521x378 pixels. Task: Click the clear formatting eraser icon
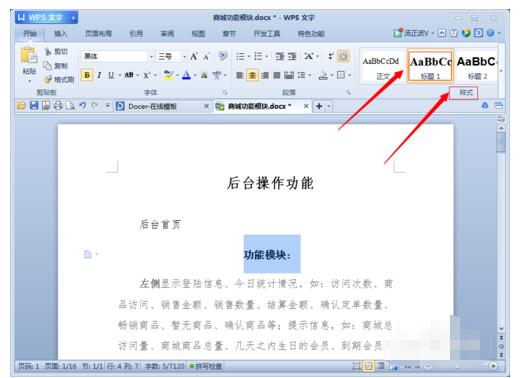[x=223, y=56]
